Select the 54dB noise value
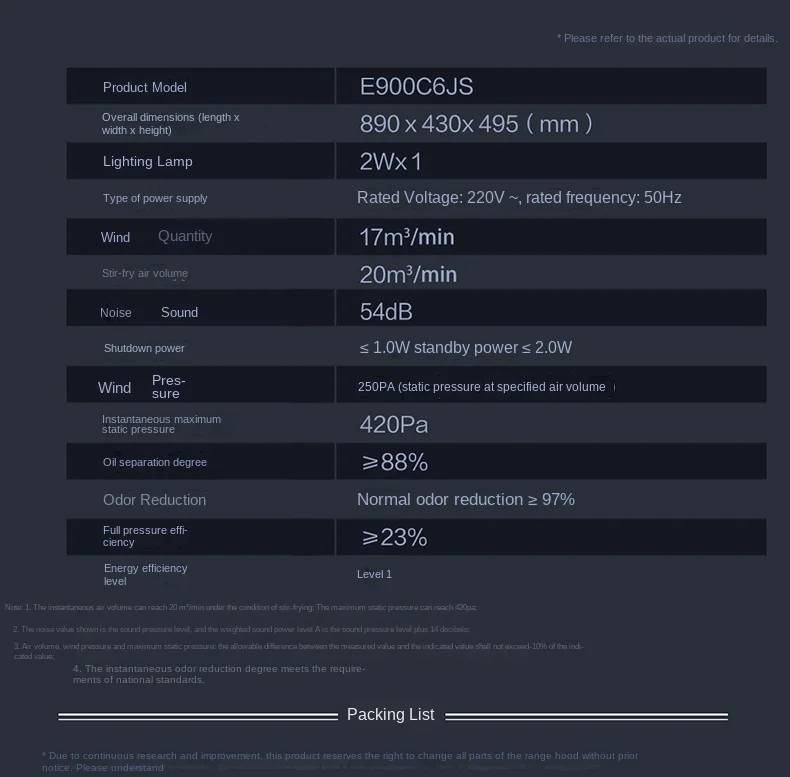Image resolution: width=790 pixels, height=777 pixels. point(386,312)
